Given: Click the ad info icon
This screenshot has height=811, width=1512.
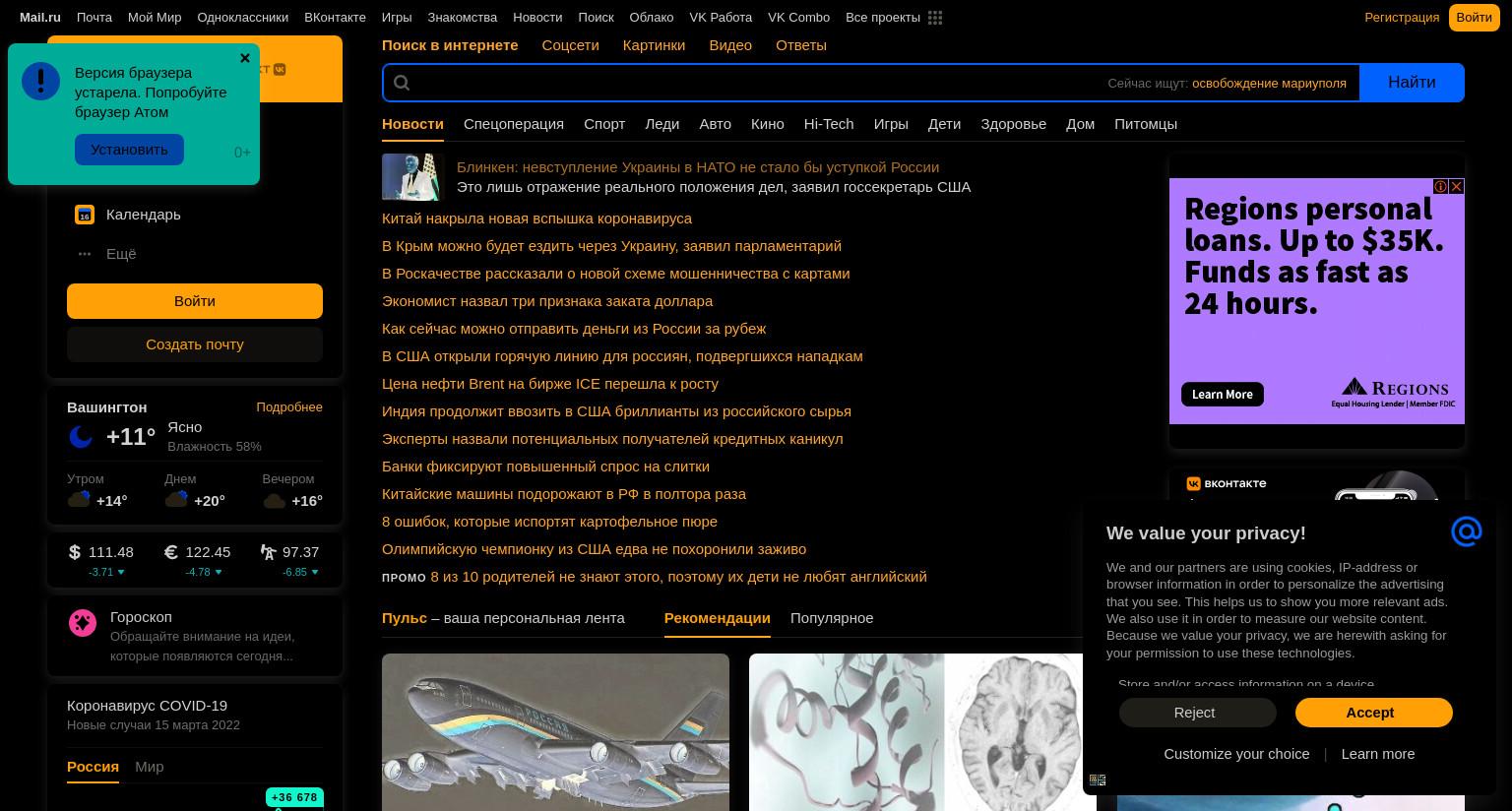Looking at the screenshot, I should click(1441, 186).
